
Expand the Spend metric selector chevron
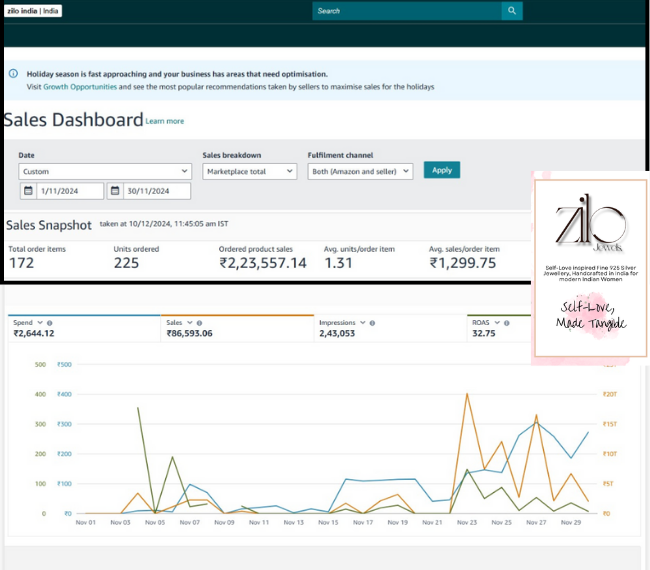(x=39, y=323)
